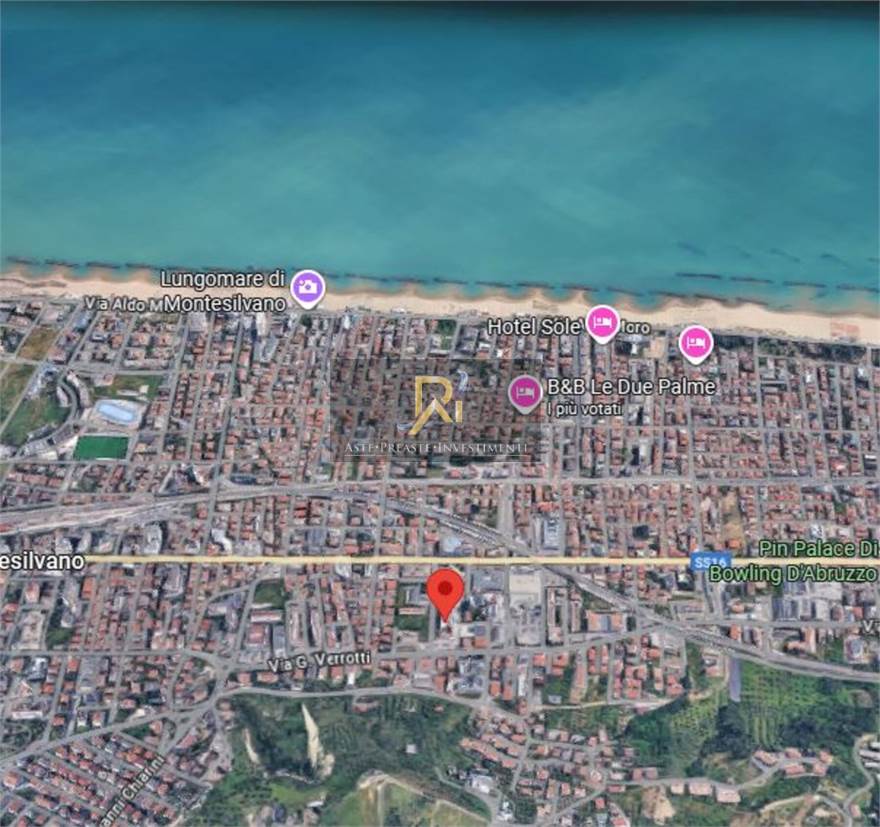The height and width of the screenshot is (827, 880).
Task: Select the red location marker
Action: point(445,592)
